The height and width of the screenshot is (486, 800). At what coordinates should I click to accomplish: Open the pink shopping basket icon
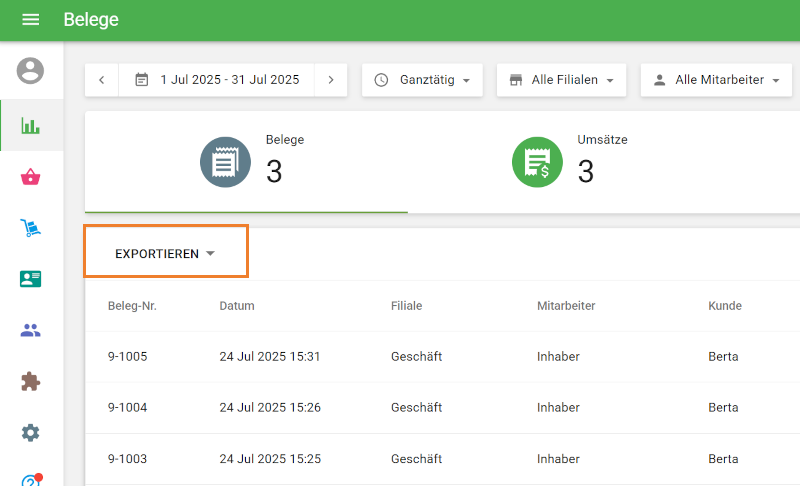31,177
